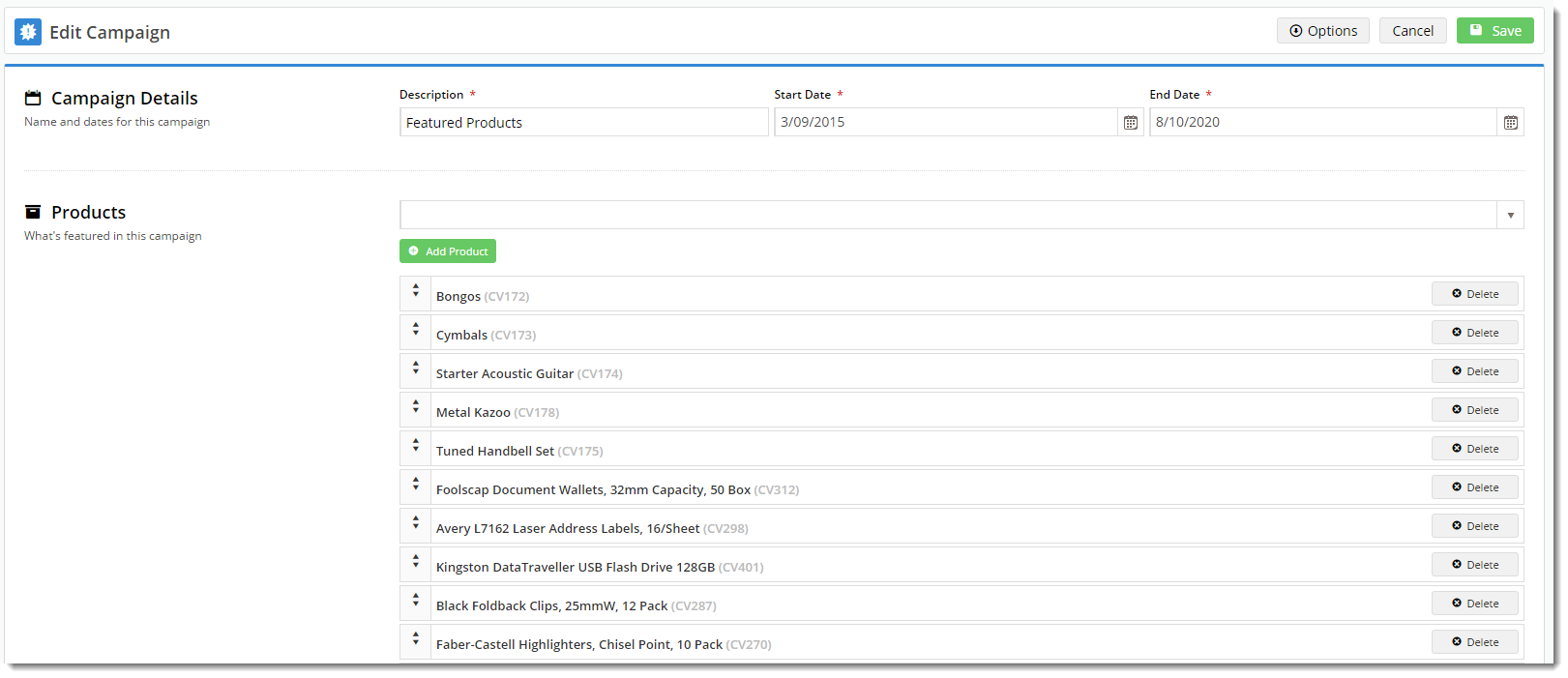1568x678 pixels.
Task: Click the Tuned Handbell Set sort handle
Action: [416, 444]
